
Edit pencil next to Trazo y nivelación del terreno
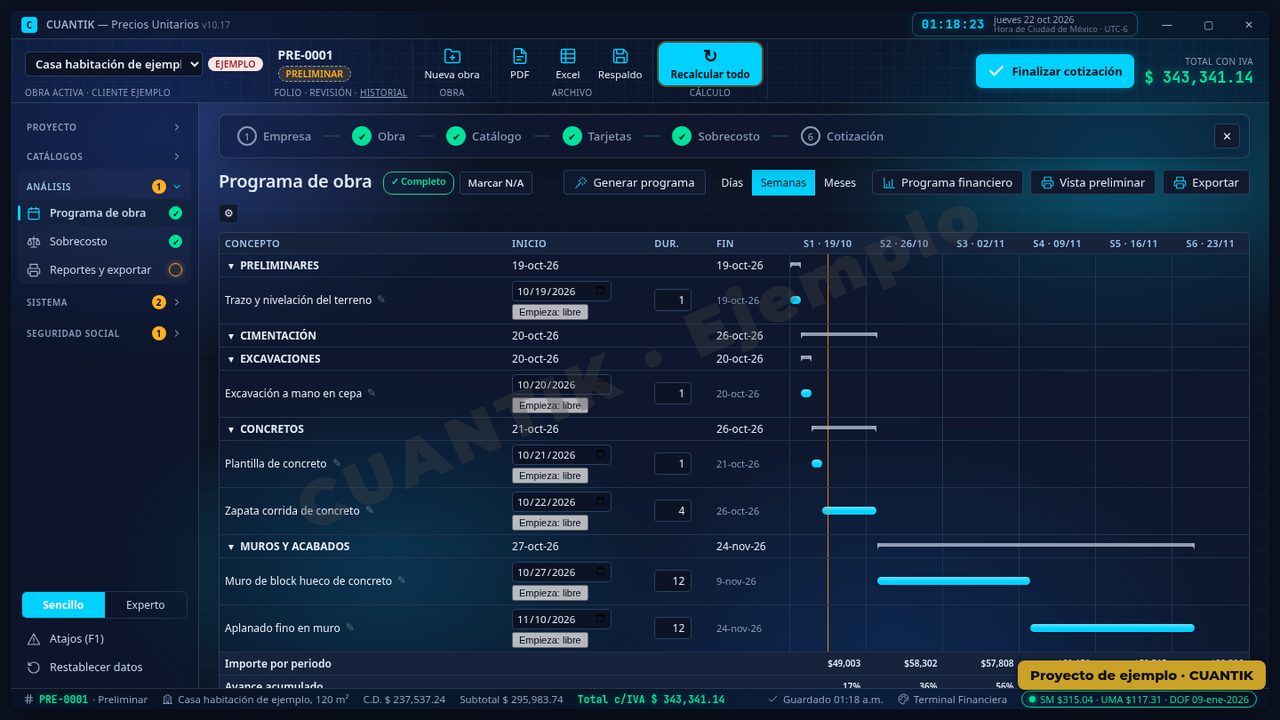click(381, 300)
